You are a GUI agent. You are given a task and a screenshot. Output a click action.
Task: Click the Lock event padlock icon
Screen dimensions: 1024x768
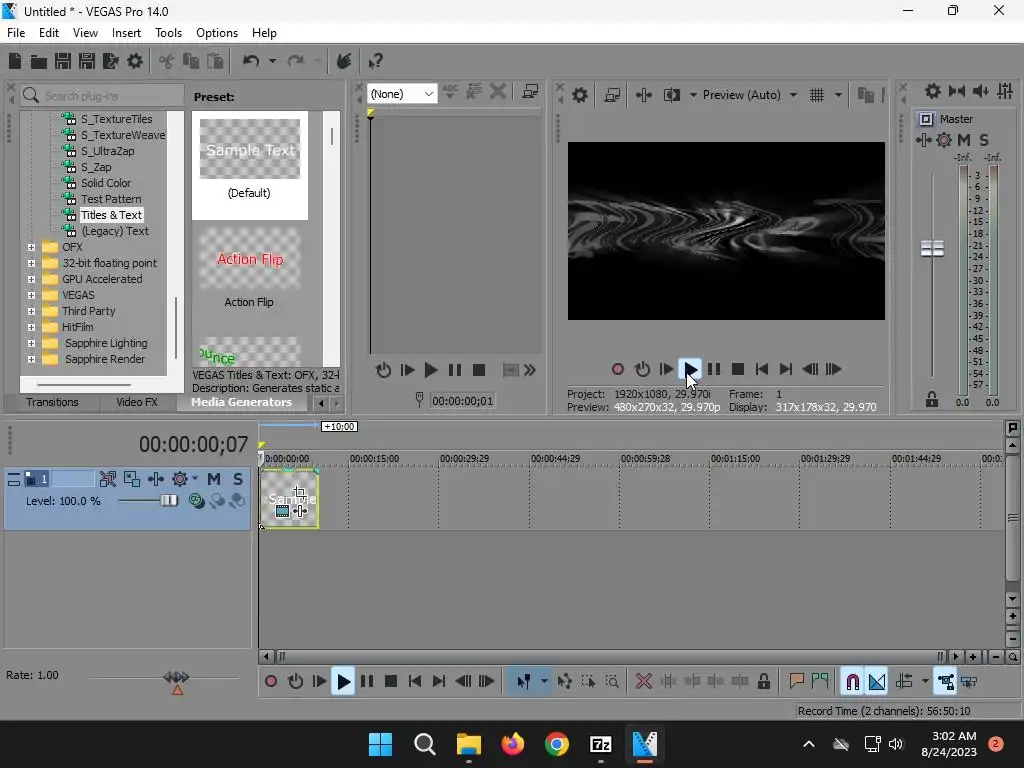coord(763,682)
